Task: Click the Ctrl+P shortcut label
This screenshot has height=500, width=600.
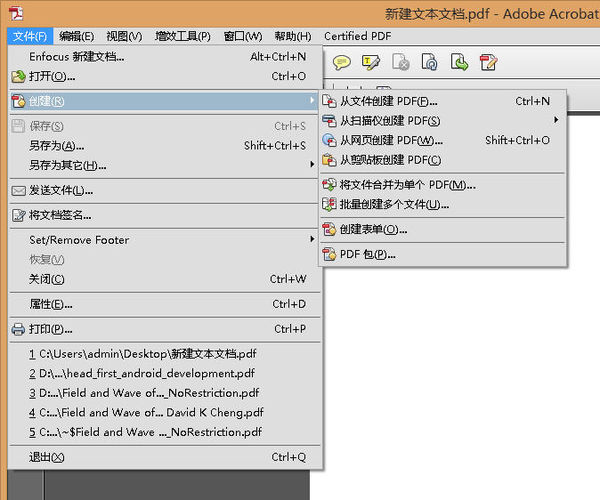Action: [290, 329]
